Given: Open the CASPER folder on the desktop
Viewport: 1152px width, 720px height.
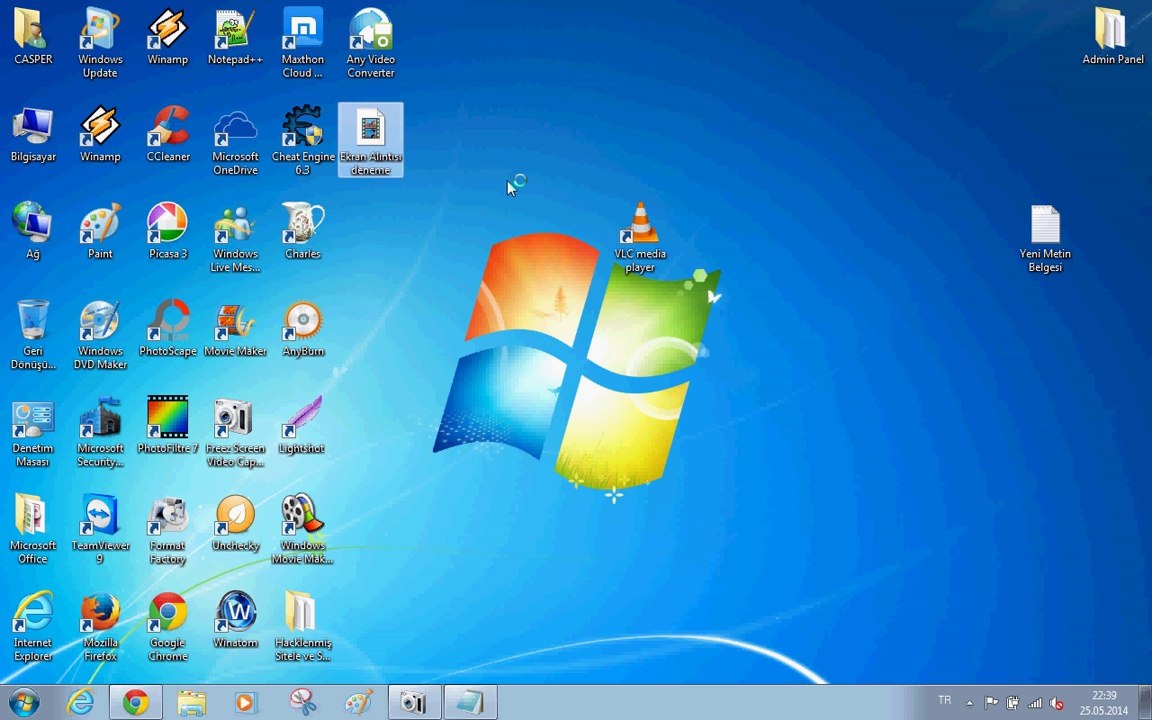Looking at the screenshot, I should (33, 36).
